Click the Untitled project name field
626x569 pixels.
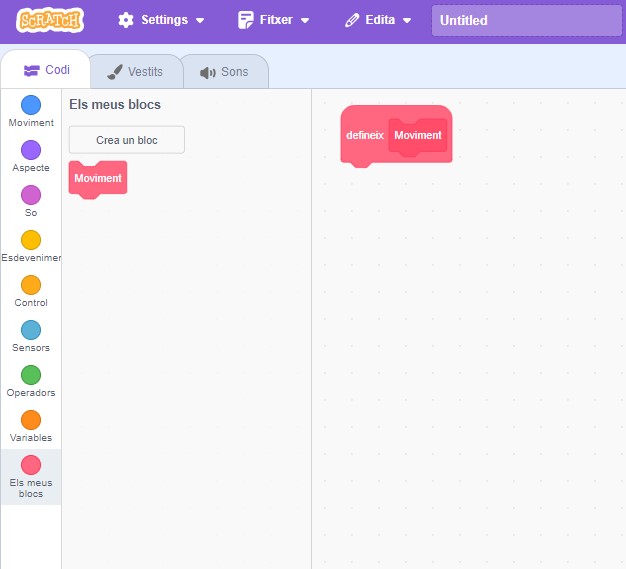pyautogui.click(x=525, y=20)
